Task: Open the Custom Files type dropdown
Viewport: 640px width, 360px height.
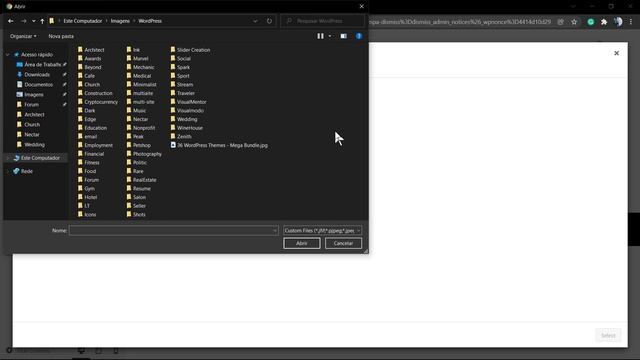Action: tap(322, 231)
